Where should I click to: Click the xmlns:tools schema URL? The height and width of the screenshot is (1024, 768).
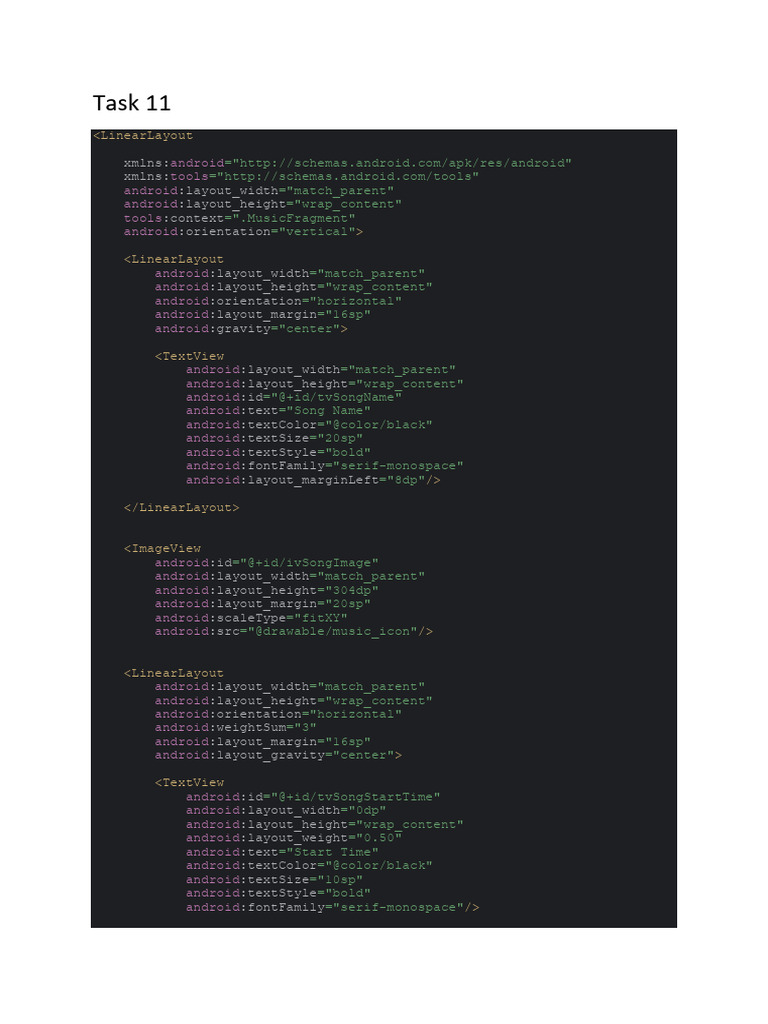(348, 177)
